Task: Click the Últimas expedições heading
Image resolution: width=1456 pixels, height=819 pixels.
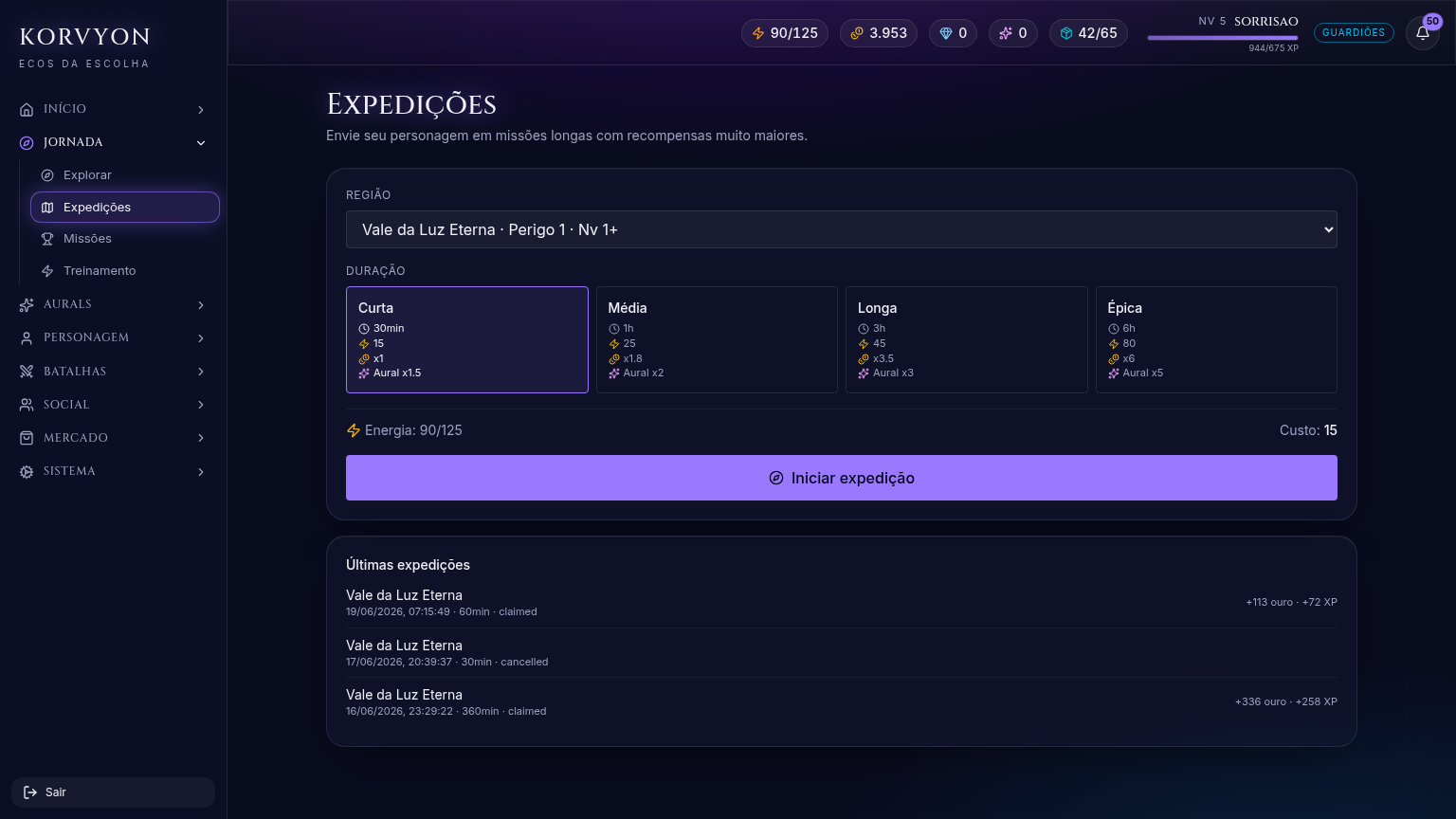Action: pyautogui.click(x=408, y=565)
